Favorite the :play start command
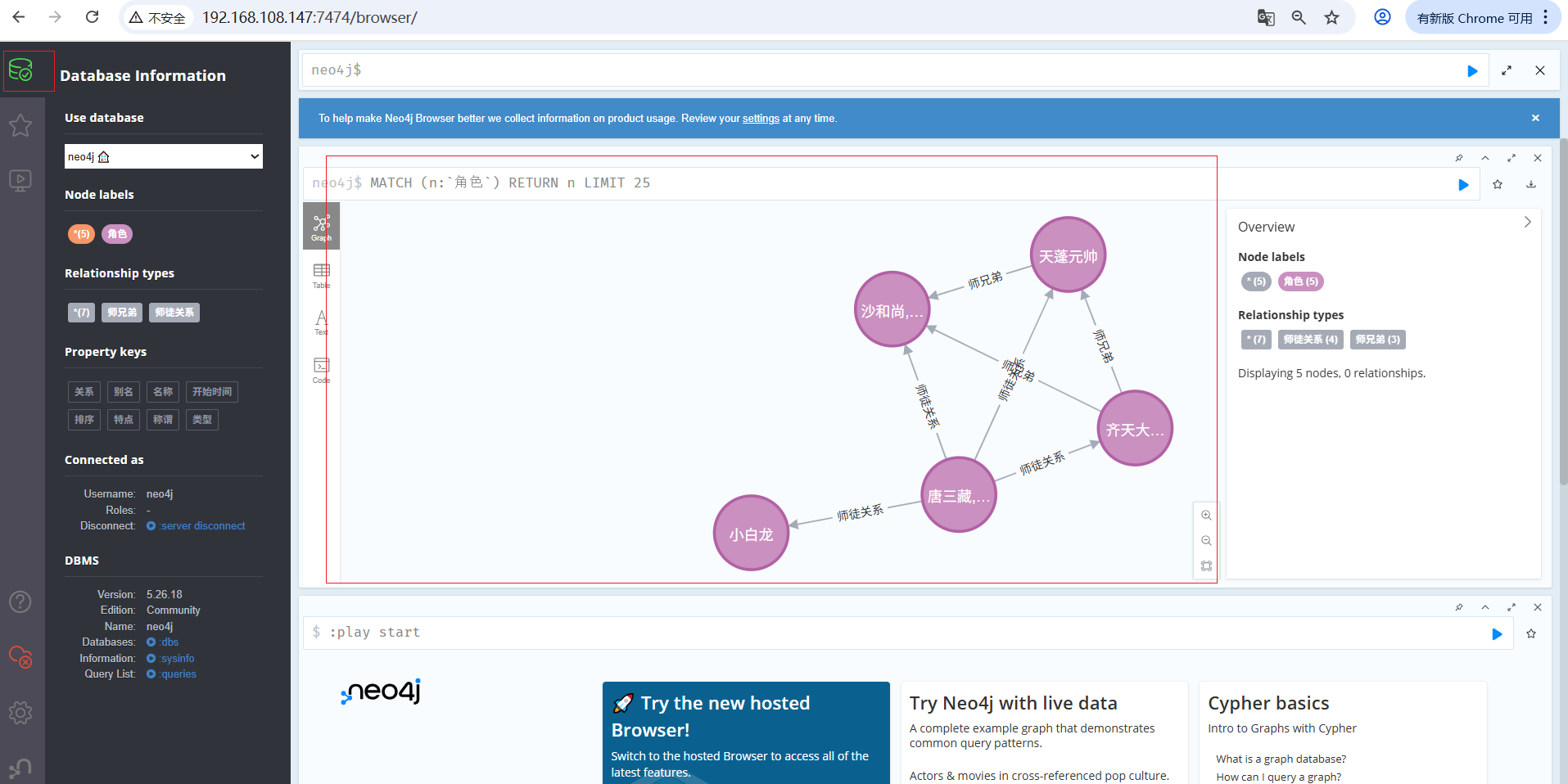 (x=1531, y=634)
